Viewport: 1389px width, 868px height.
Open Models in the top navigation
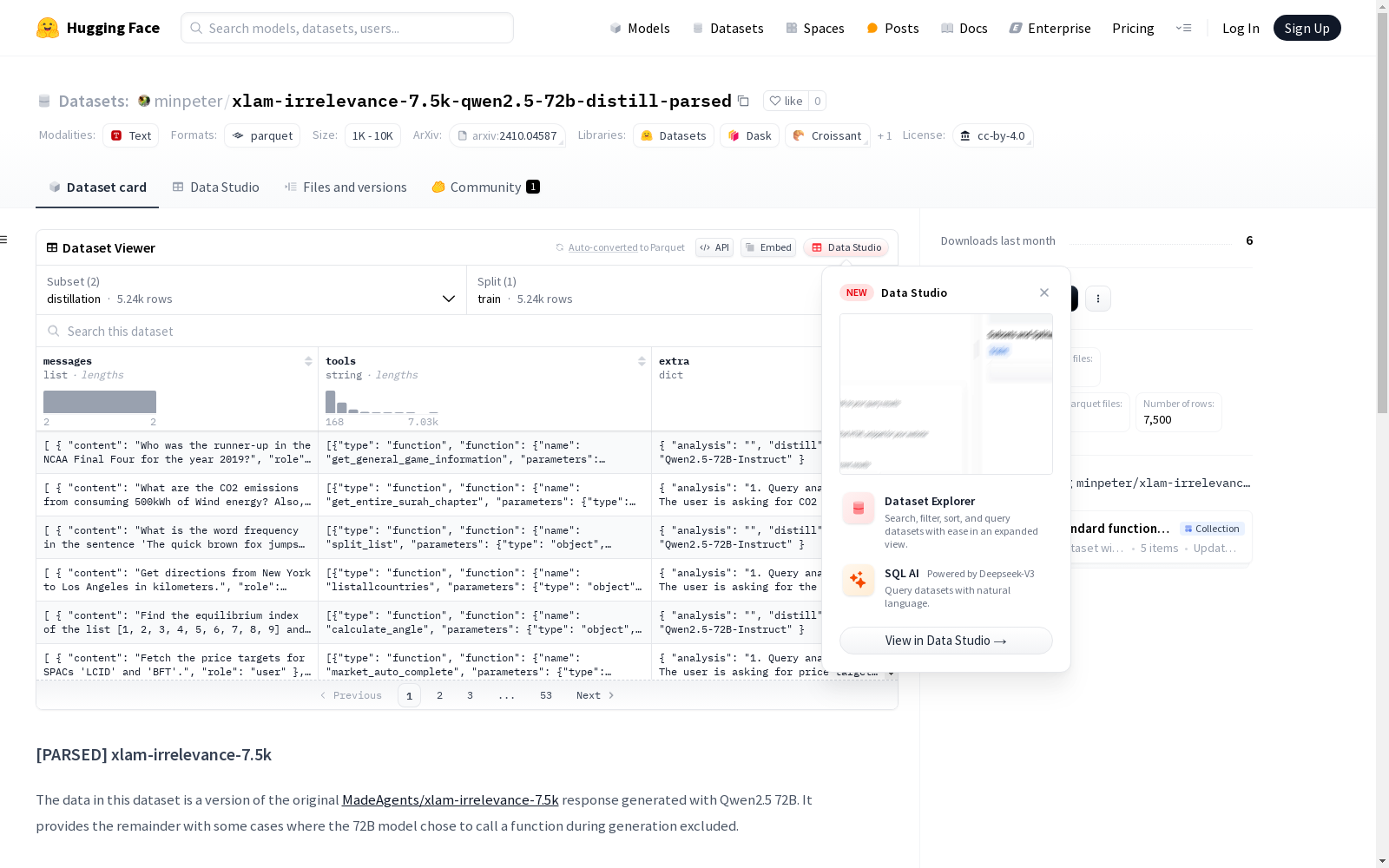640,28
